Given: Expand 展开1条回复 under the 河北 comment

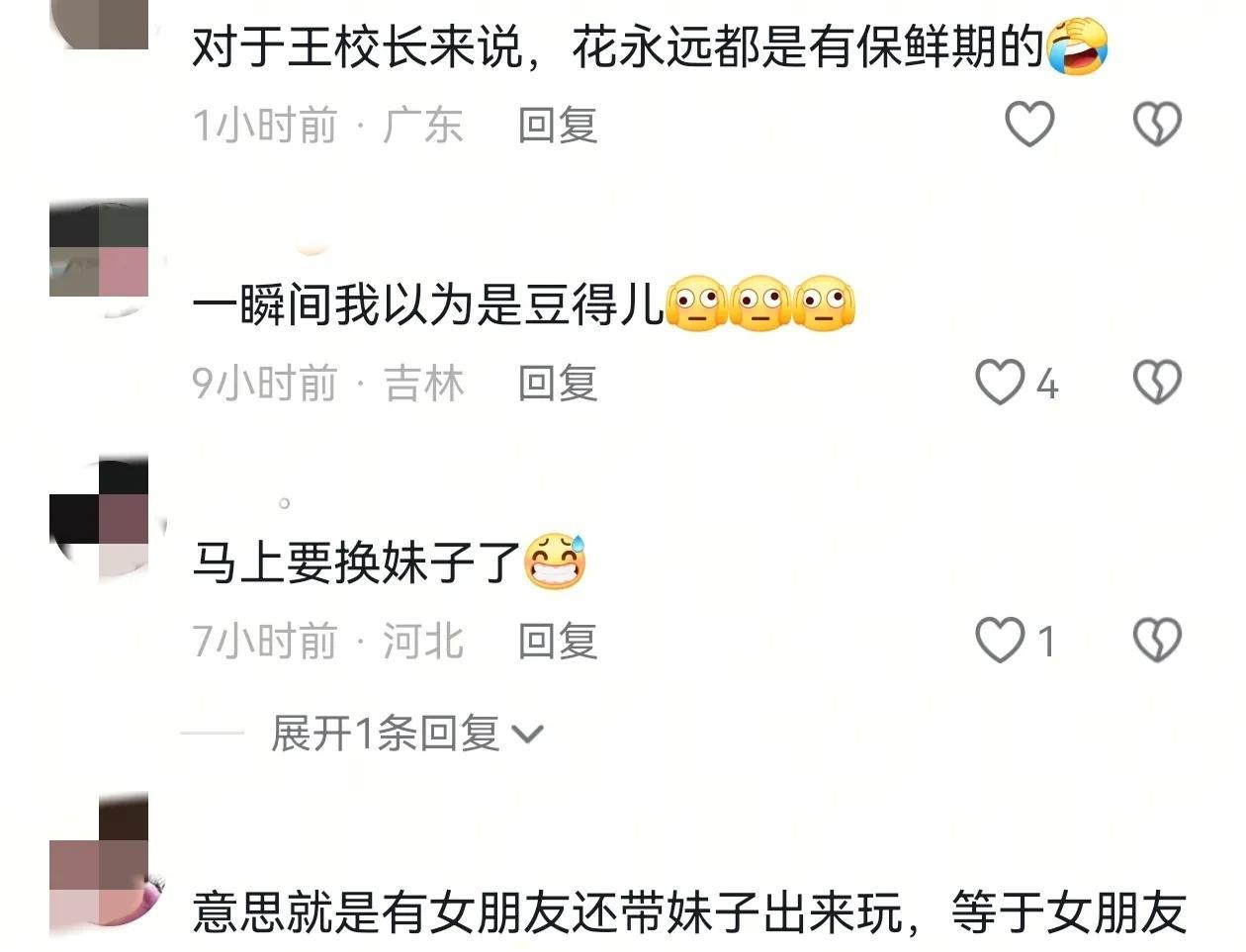Looking at the screenshot, I should click(407, 734).
